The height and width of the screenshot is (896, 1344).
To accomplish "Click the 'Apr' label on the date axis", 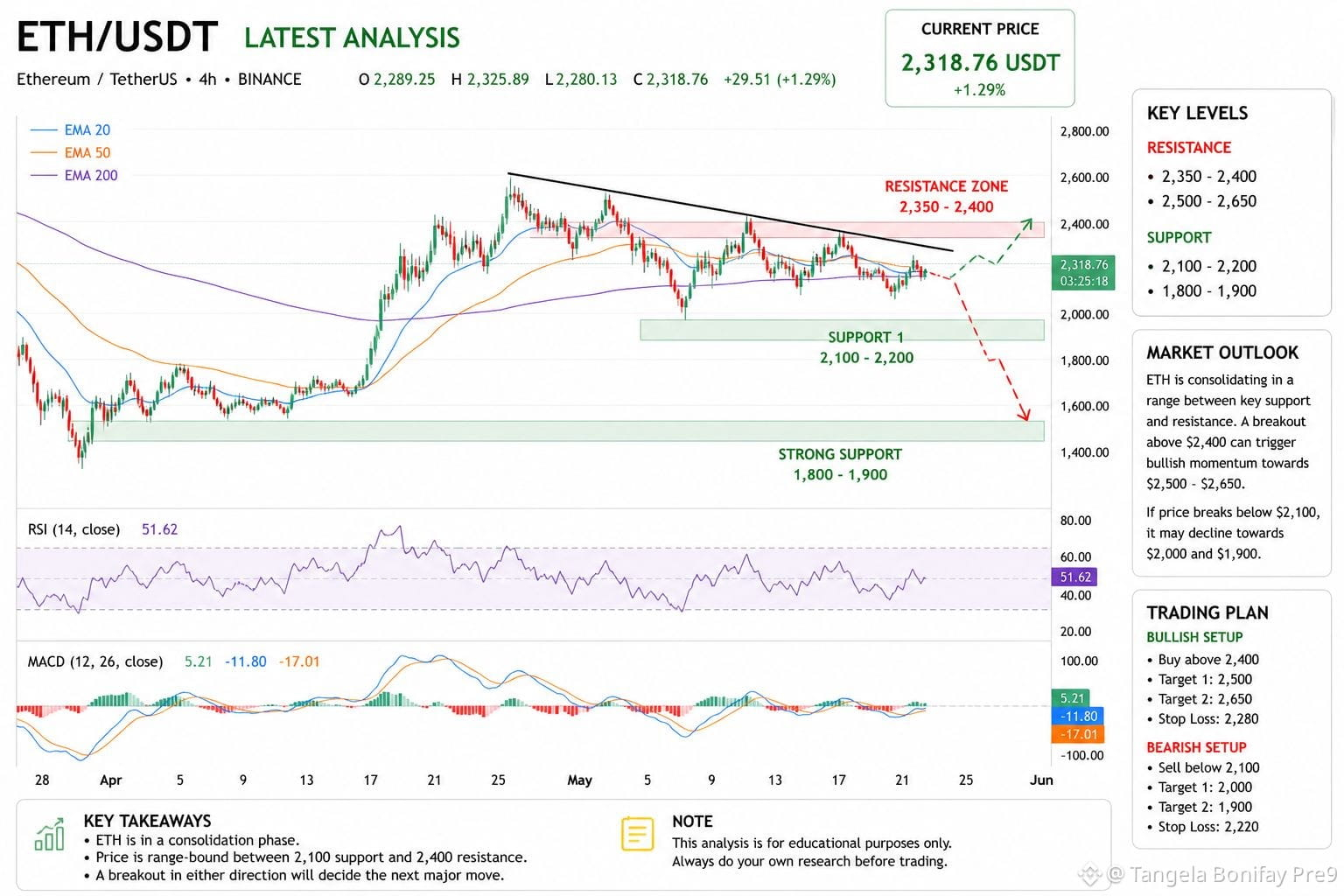I will pyautogui.click(x=110, y=780).
